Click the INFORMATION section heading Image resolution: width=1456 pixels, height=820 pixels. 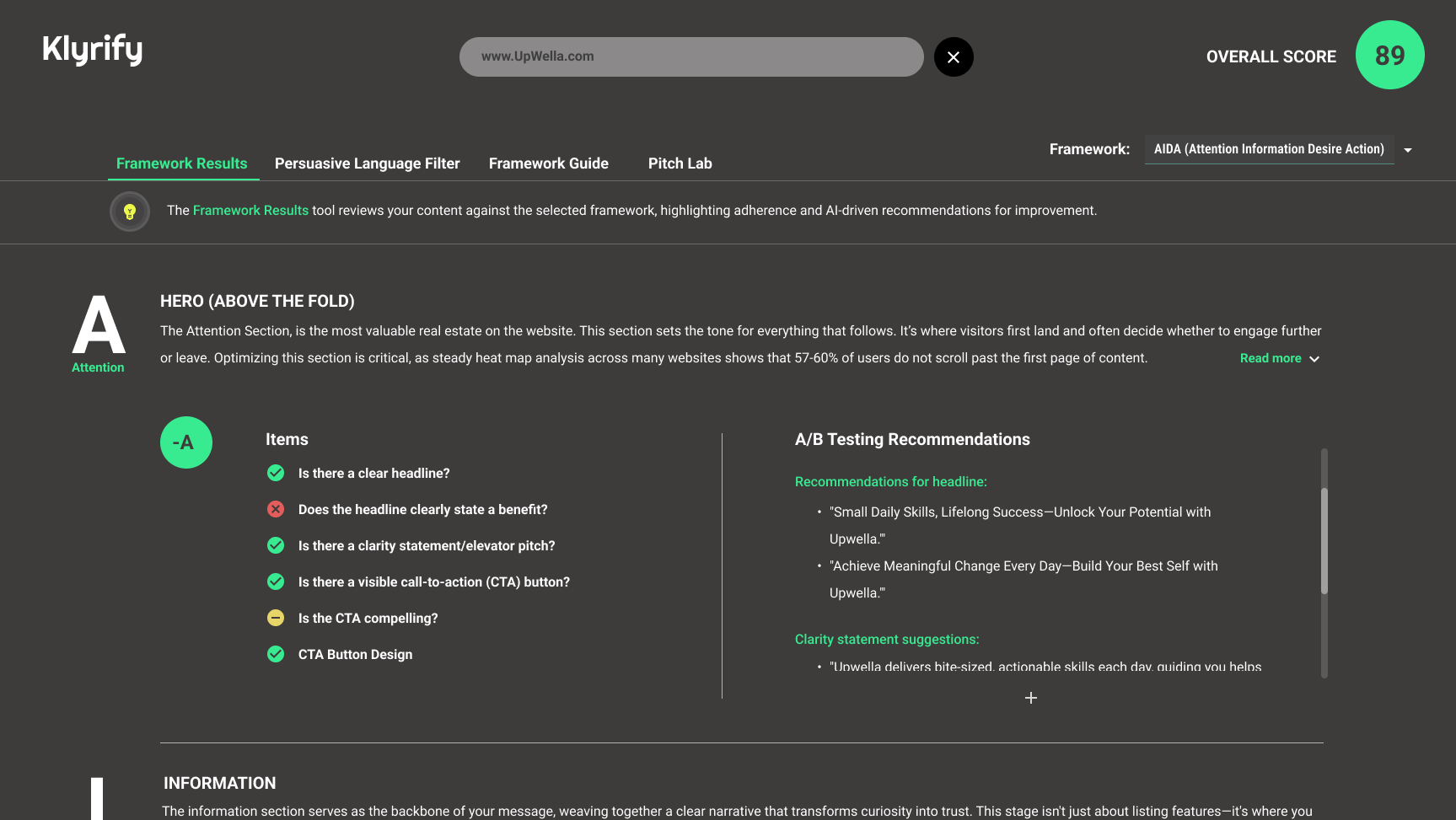219,783
